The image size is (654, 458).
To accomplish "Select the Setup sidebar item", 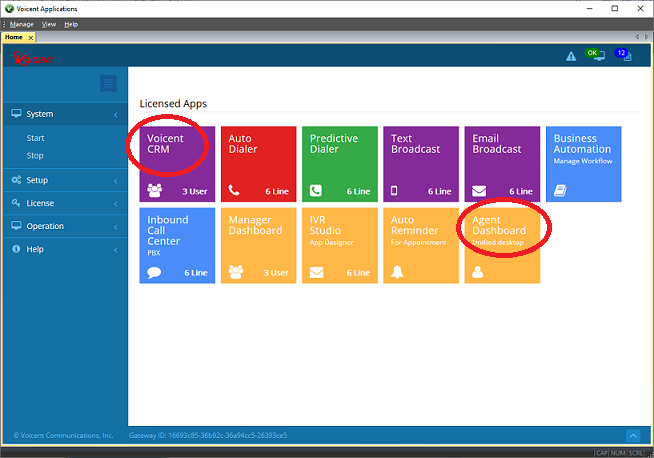I will coord(65,180).
